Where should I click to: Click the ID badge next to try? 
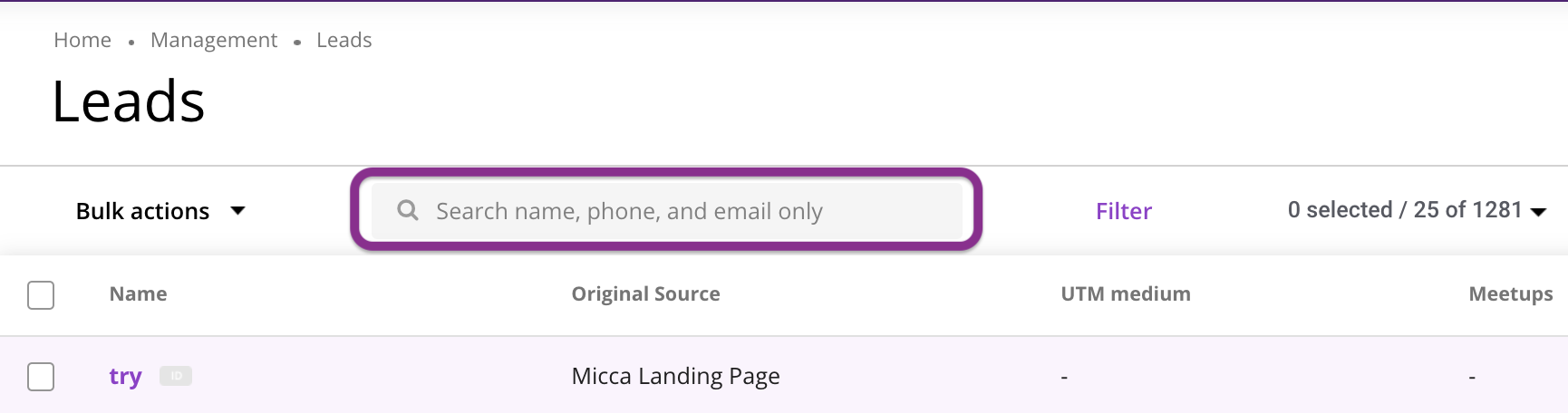176,376
